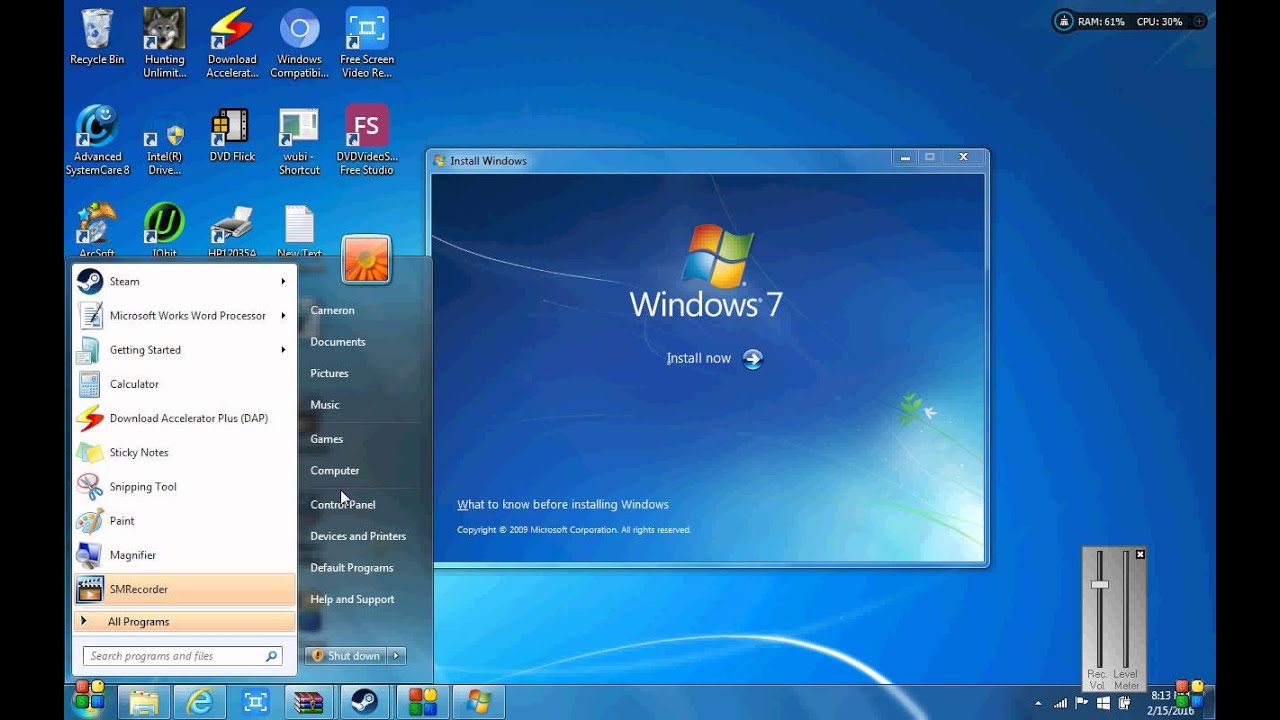Image resolution: width=1280 pixels, height=720 pixels.
Task: Expand All Programs list
Action: click(x=138, y=622)
